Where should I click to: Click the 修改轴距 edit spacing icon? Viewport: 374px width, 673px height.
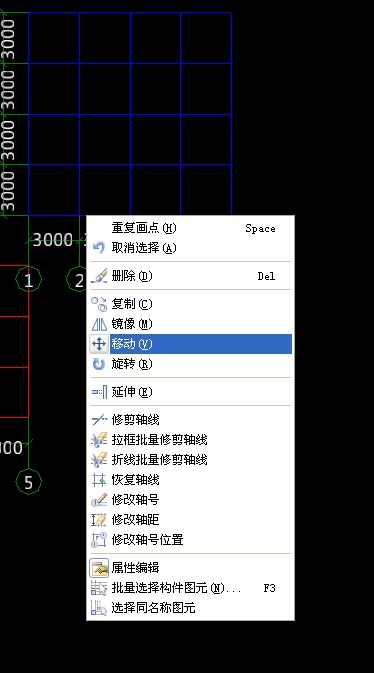pos(99,520)
